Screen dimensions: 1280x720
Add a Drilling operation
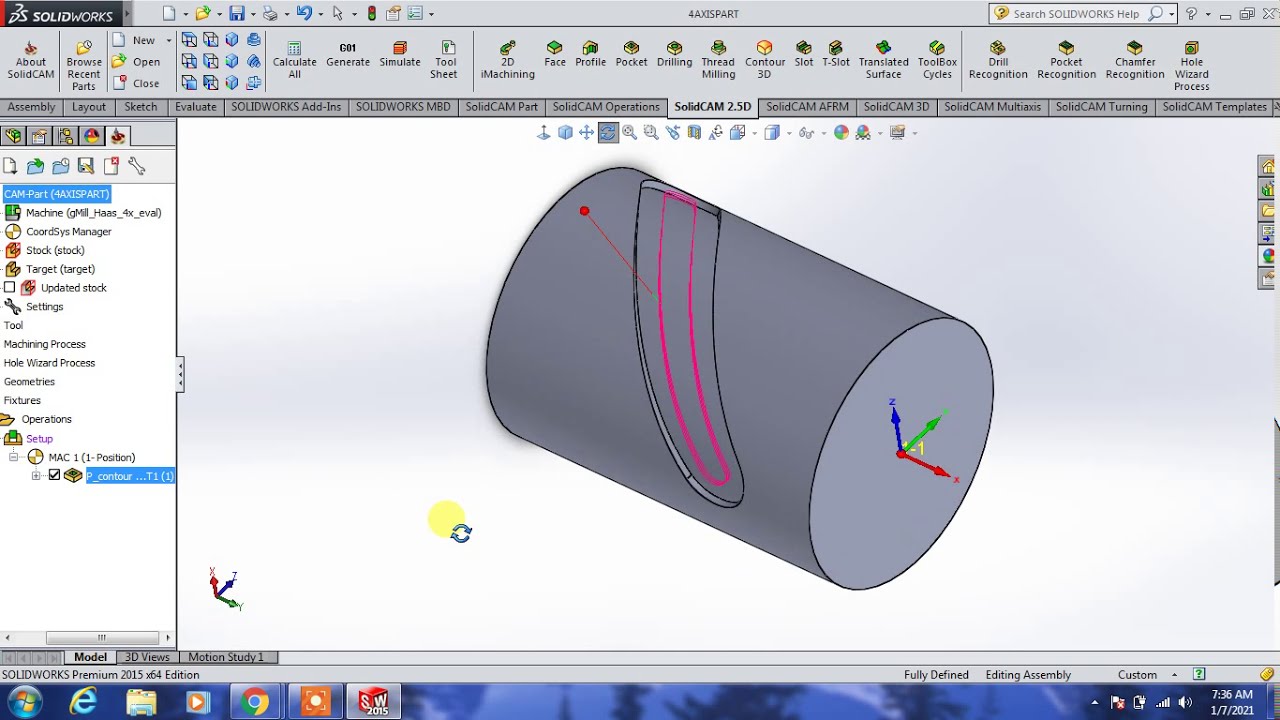[x=674, y=55]
